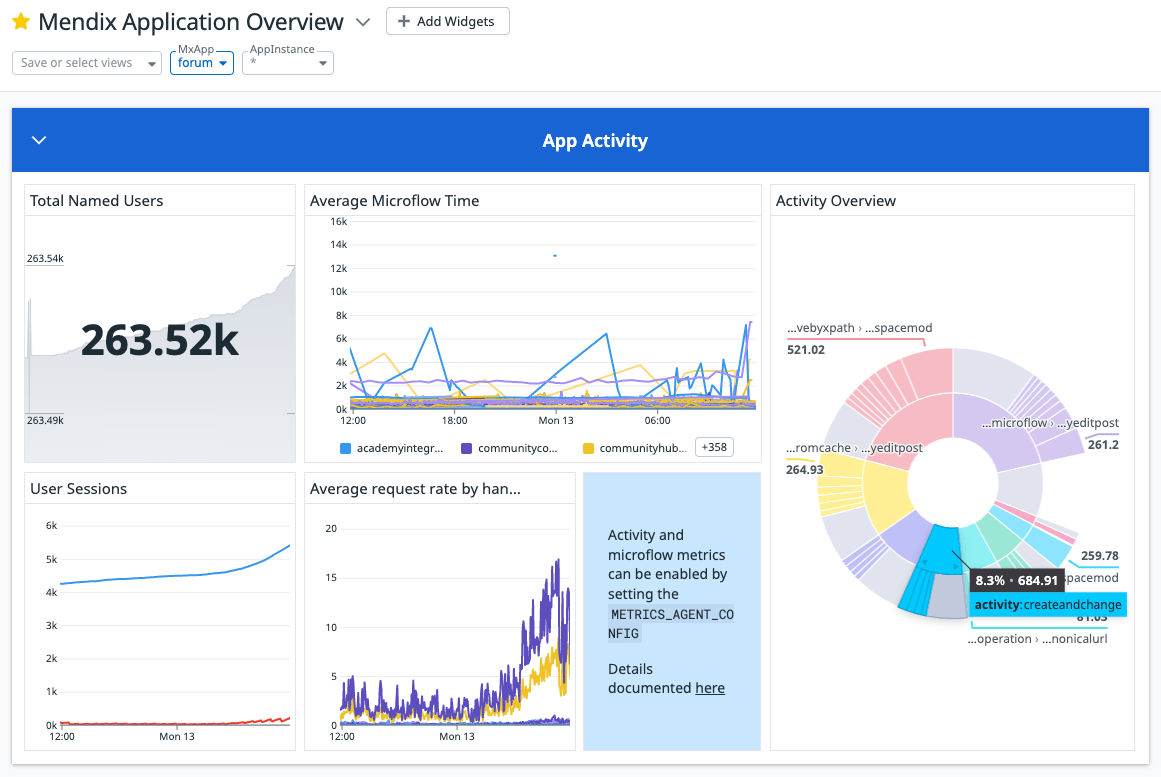Click the 263.49k axis min label
Screen dimensions: 1161x777
45,420
